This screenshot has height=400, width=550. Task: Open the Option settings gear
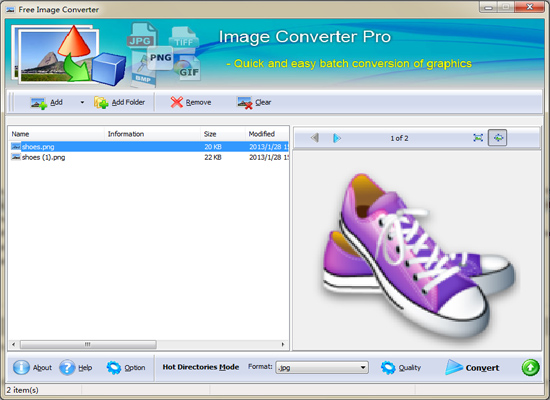114,367
